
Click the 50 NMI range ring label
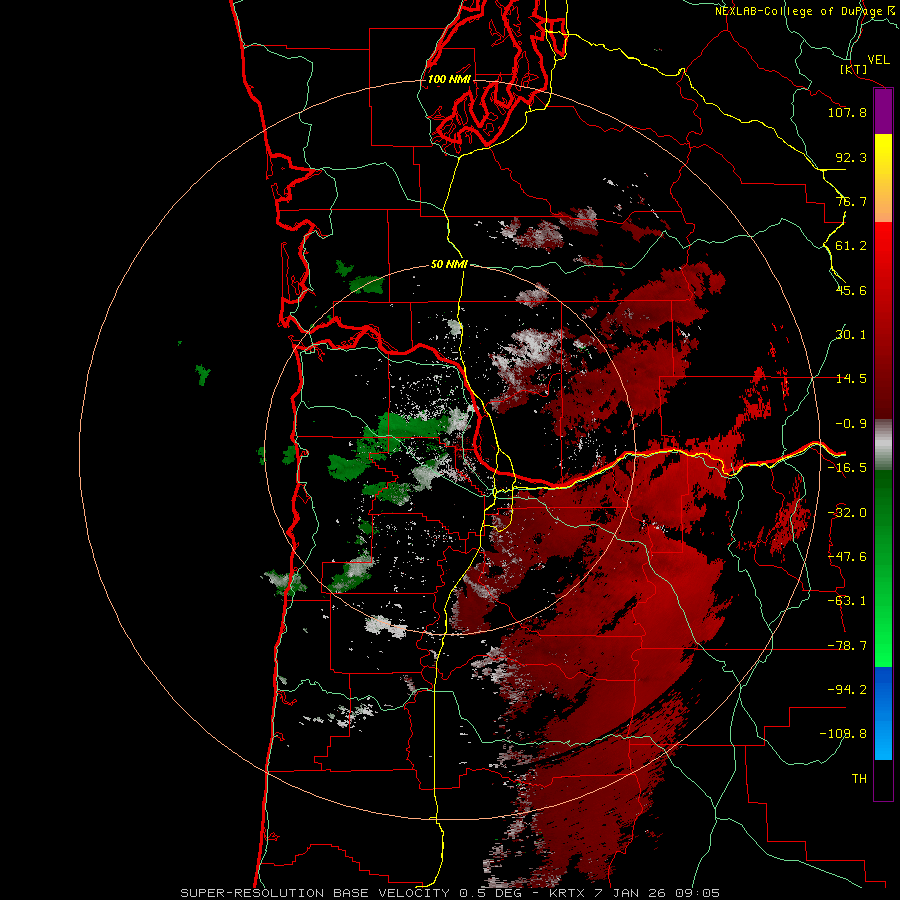click(x=449, y=264)
